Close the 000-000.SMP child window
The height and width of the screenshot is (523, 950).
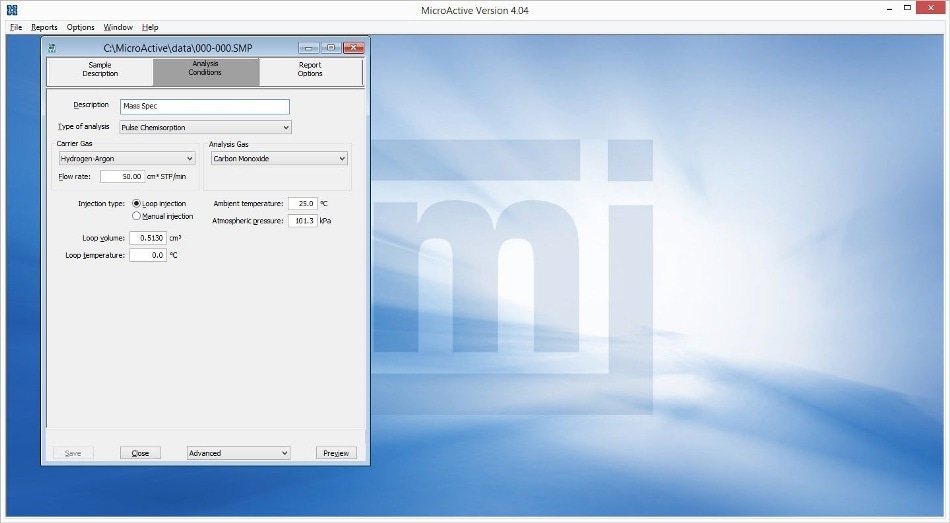pos(353,48)
